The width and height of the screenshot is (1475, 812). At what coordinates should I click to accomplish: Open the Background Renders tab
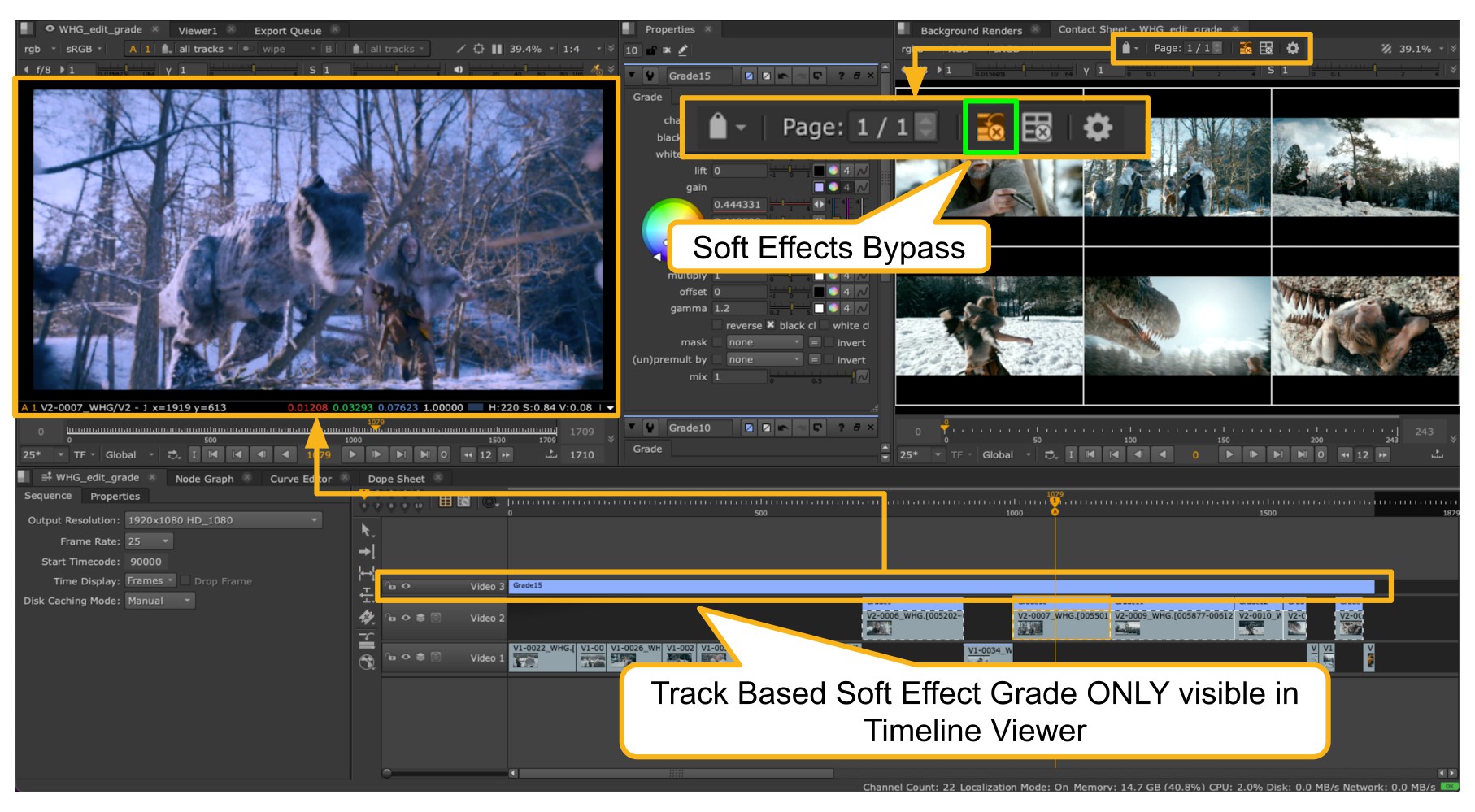971,30
